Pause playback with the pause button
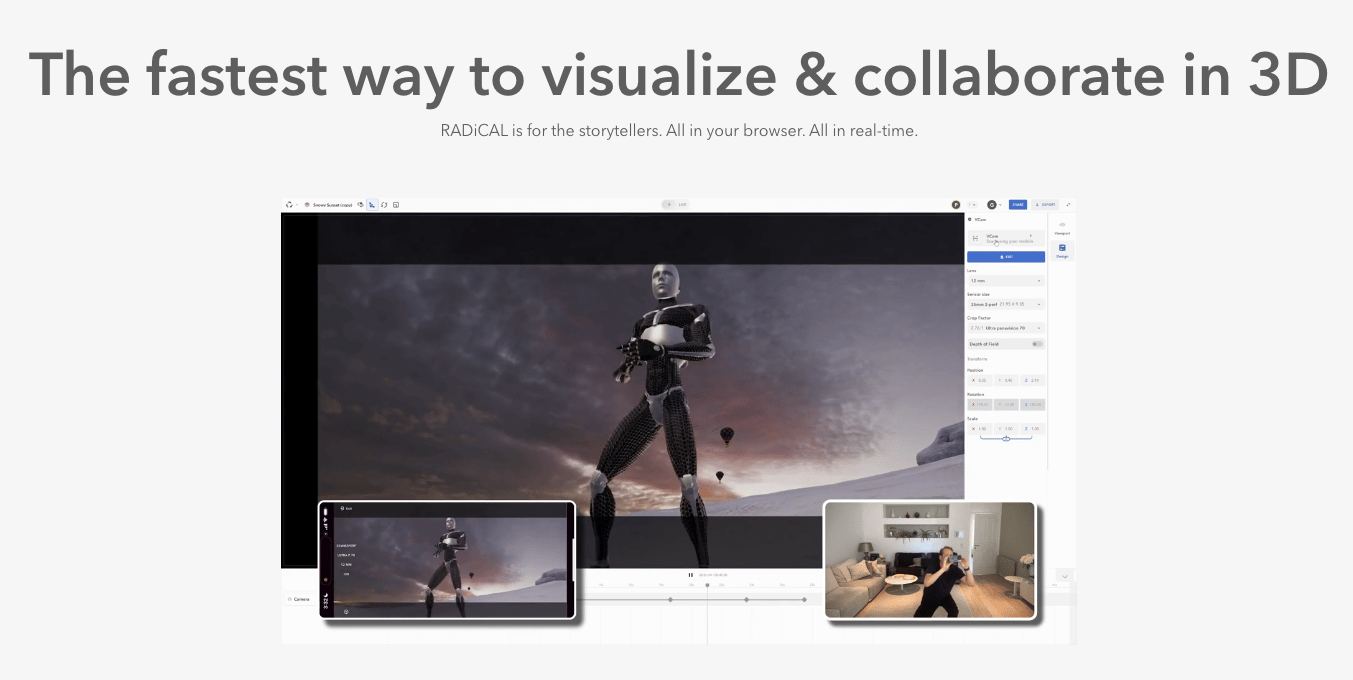The width and height of the screenshot is (1353, 680). pyautogui.click(x=690, y=575)
